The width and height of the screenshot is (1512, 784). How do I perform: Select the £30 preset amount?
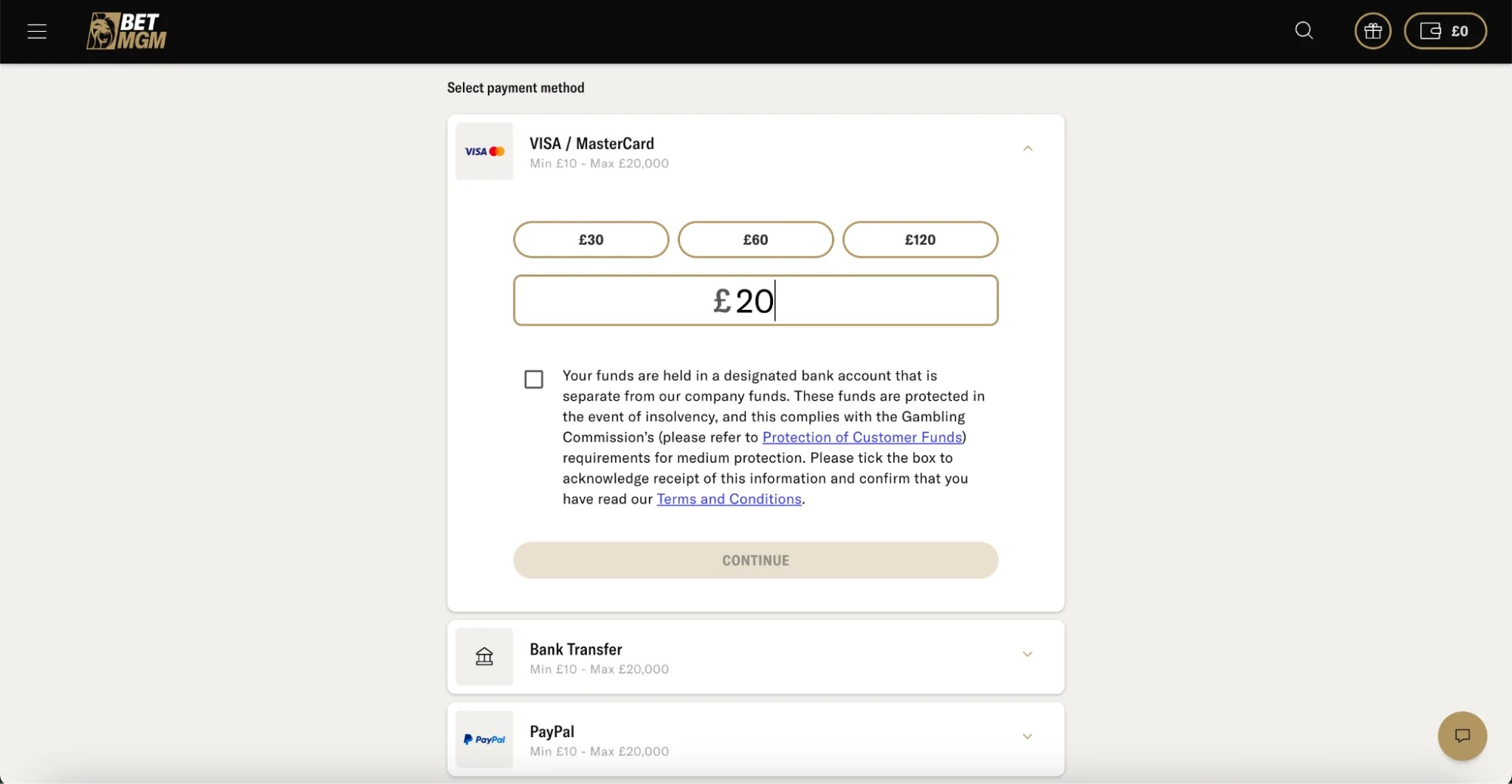pyautogui.click(x=591, y=240)
